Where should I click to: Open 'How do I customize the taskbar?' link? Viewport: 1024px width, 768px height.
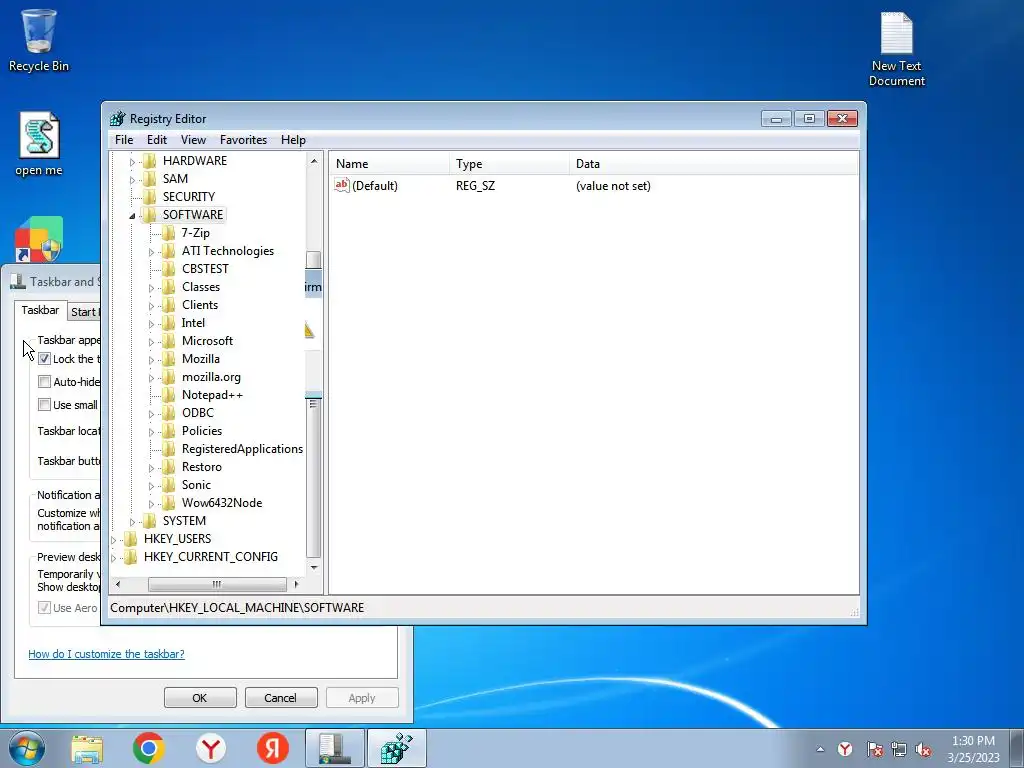106,654
